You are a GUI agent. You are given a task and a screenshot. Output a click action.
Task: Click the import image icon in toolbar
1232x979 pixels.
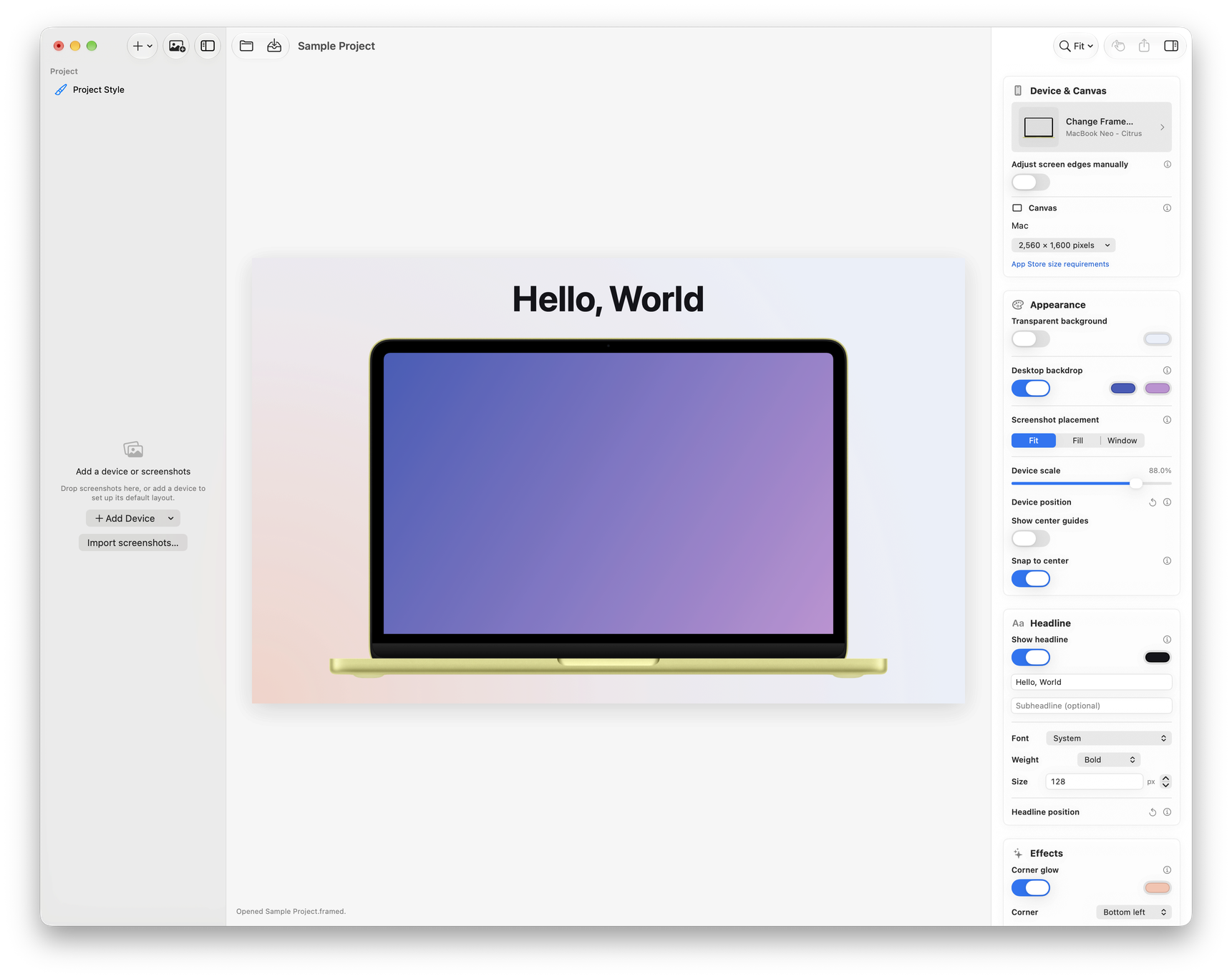(x=177, y=46)
